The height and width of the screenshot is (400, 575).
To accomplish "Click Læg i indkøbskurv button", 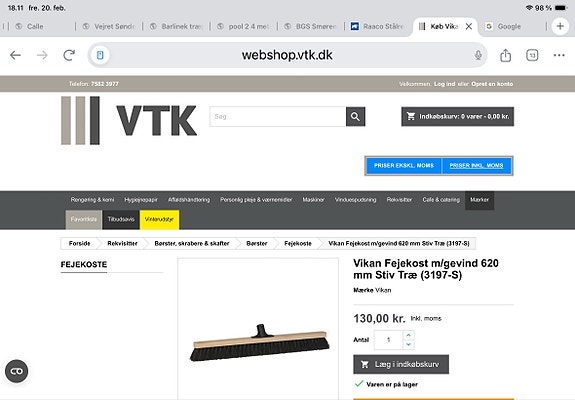I will [x=401, y=364].
